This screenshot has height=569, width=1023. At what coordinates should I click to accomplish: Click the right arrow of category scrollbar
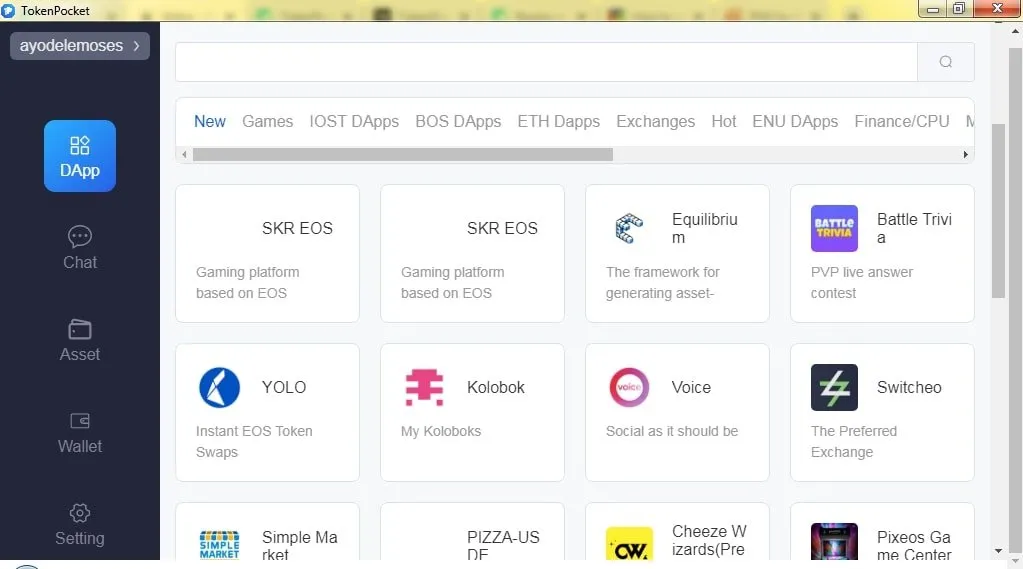click(x=966, y=155)
